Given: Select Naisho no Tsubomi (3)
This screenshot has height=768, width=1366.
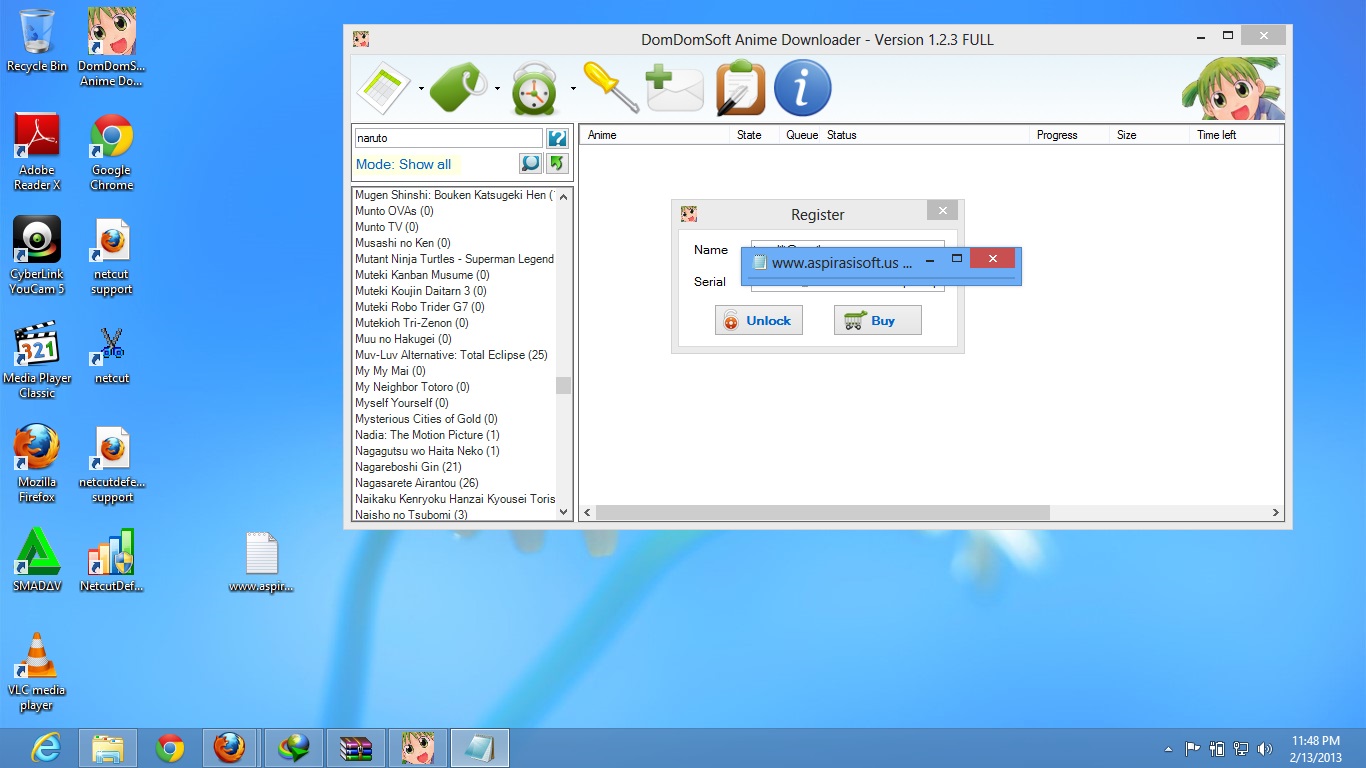Looking at the screenshot, I should tap(411, 515).
